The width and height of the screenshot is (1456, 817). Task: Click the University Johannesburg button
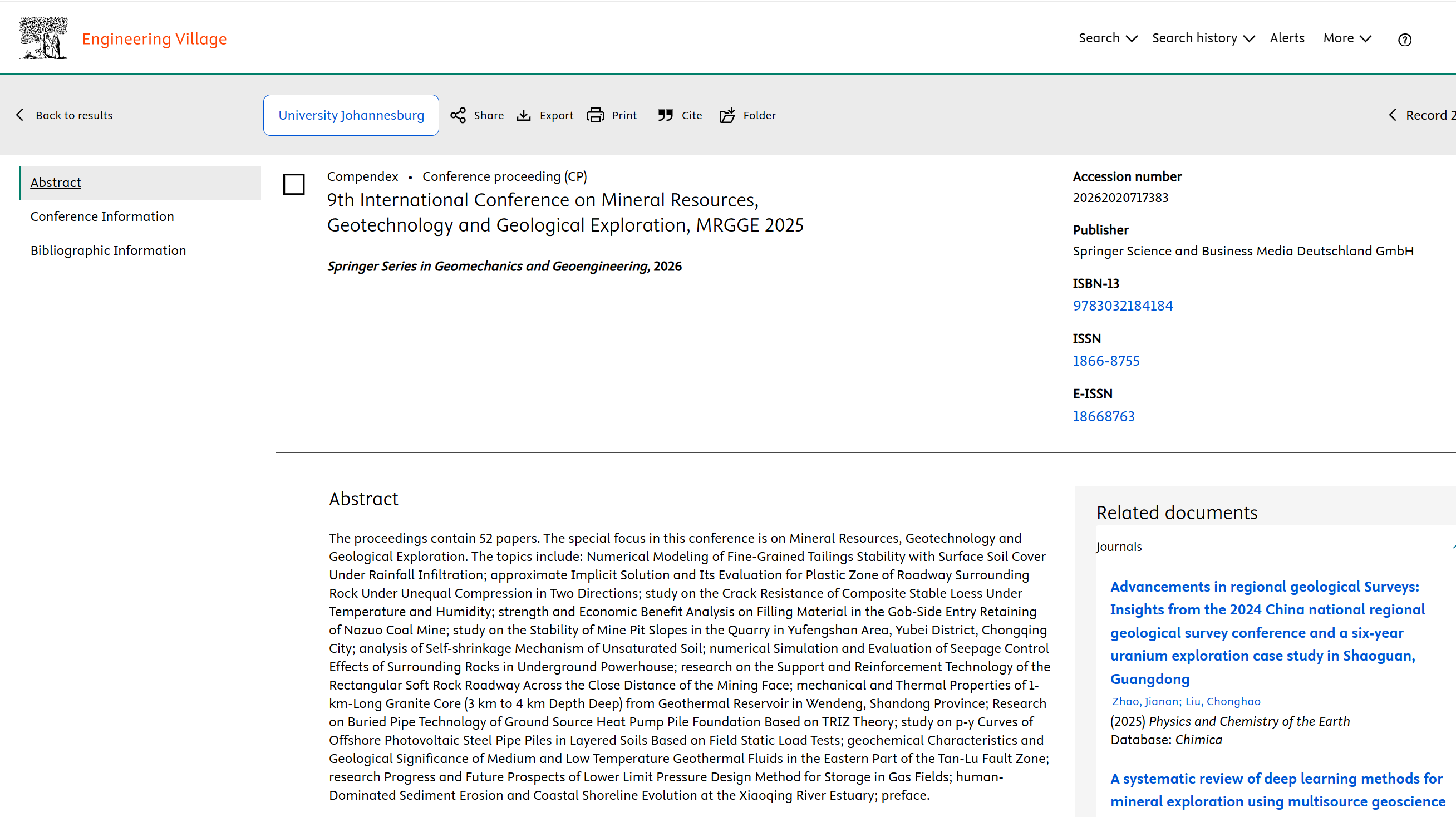[x=351, y=115]
